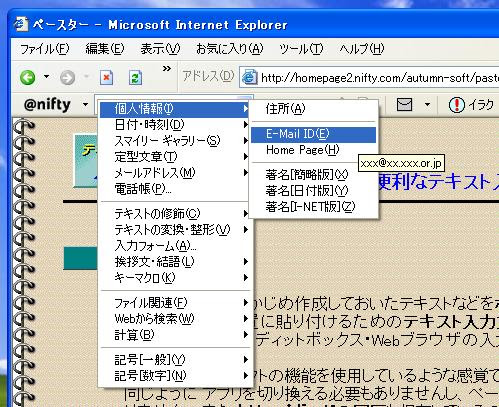Expand the toolbar overflow chevron
Image resolution: width=499 pixels, height=407 pixels.
point(167,69)
